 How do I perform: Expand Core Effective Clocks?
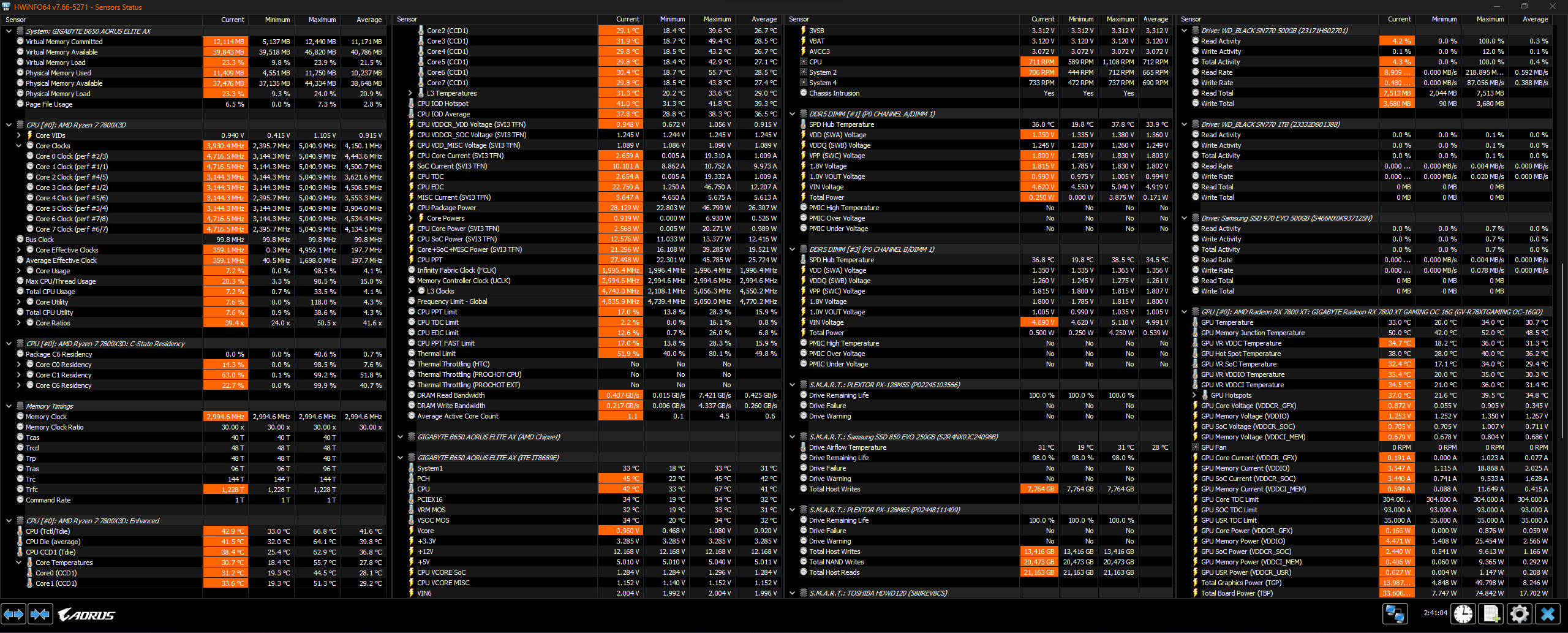pos(18,250)
